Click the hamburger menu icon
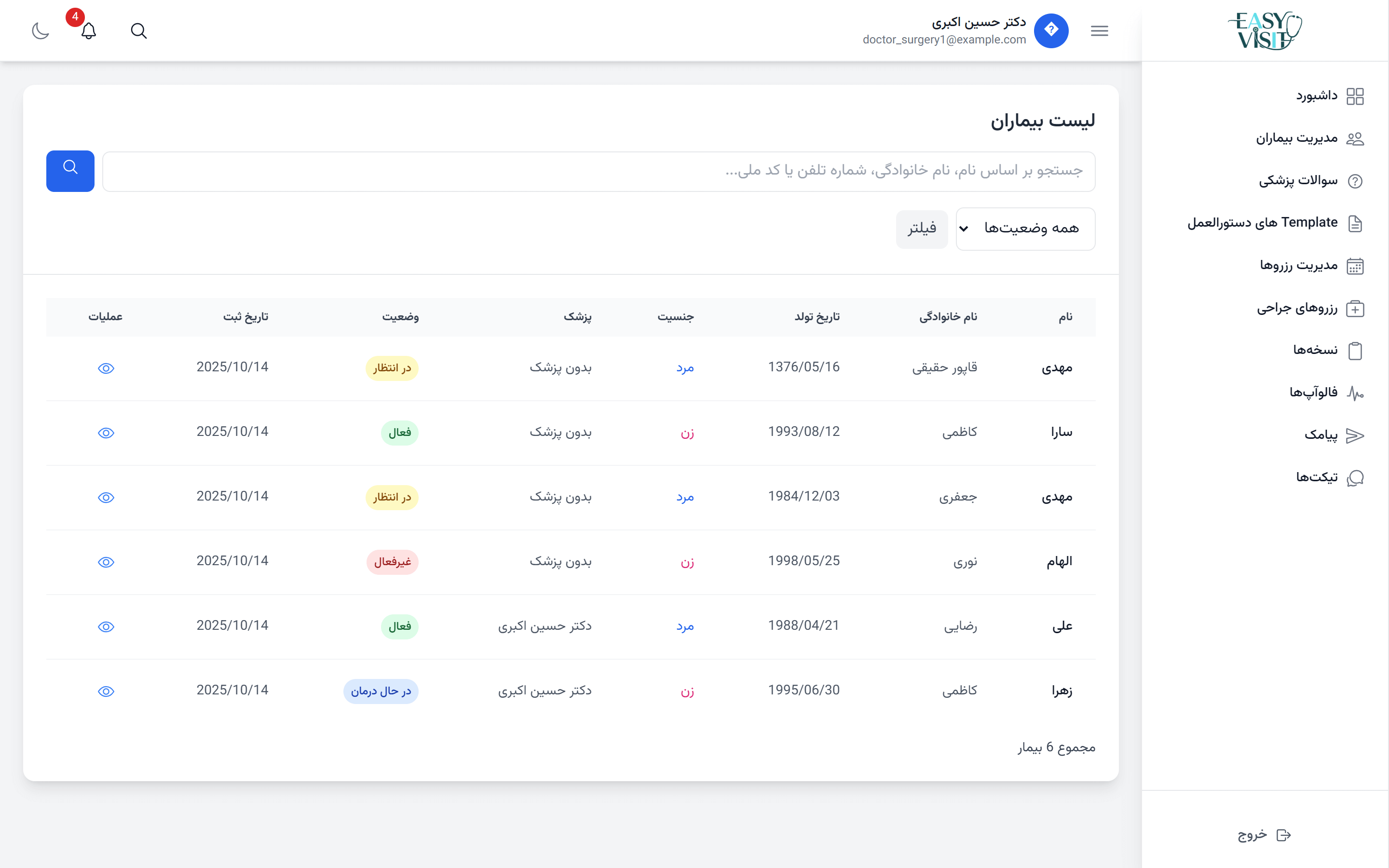Viewport: 1389px width, 868px height. coord(1099,30)
